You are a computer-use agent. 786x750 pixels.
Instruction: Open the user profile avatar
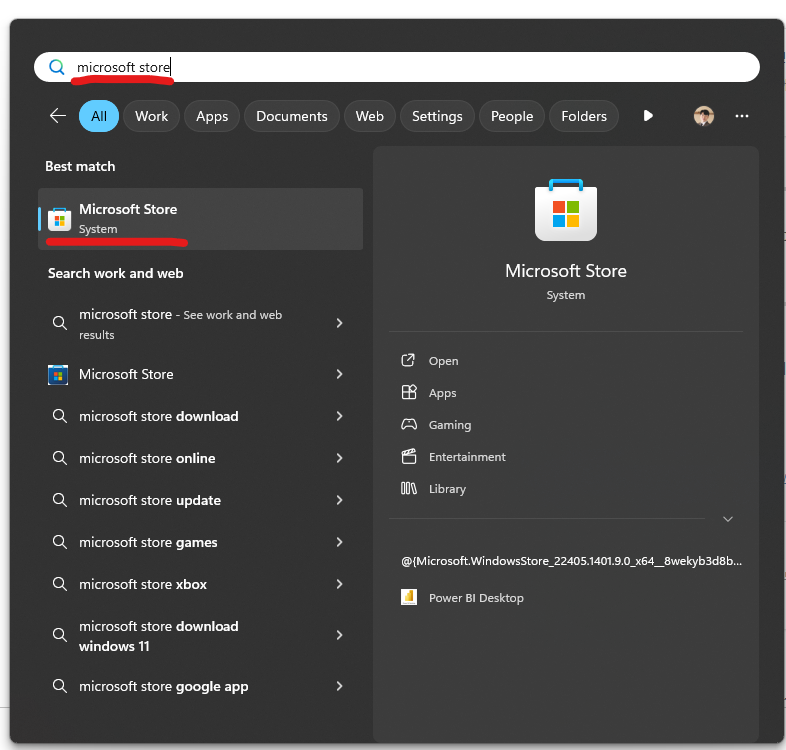(704, 116)
